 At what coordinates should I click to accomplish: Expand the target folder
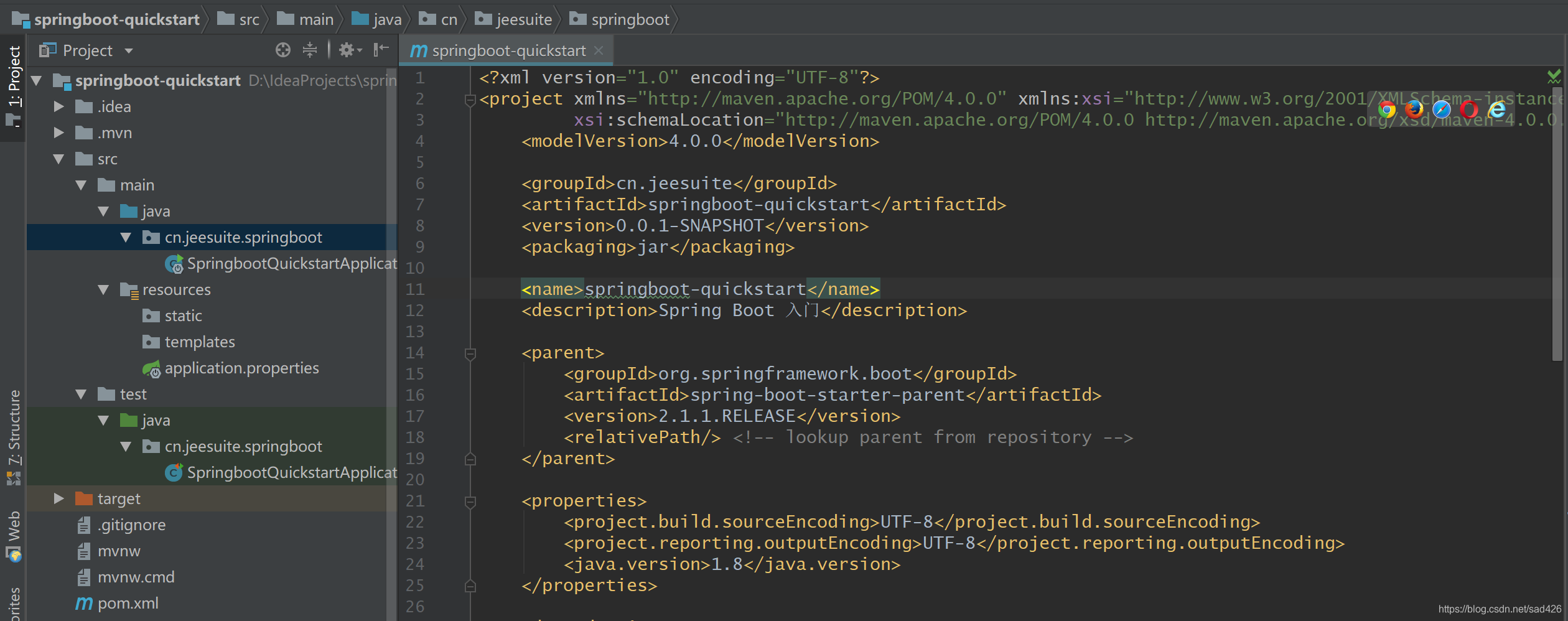coord(59,498)
